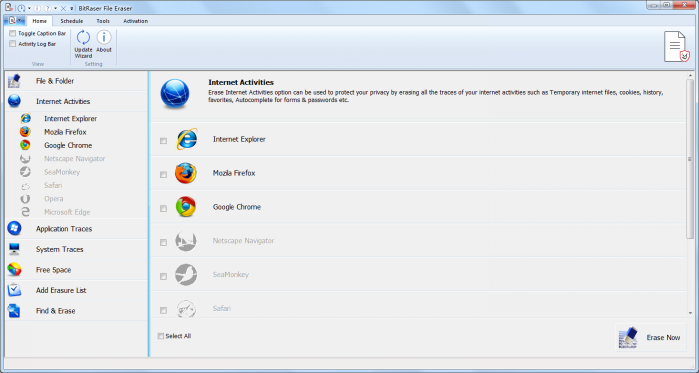Click the large Safari icon in the main list

pos(186,308)
